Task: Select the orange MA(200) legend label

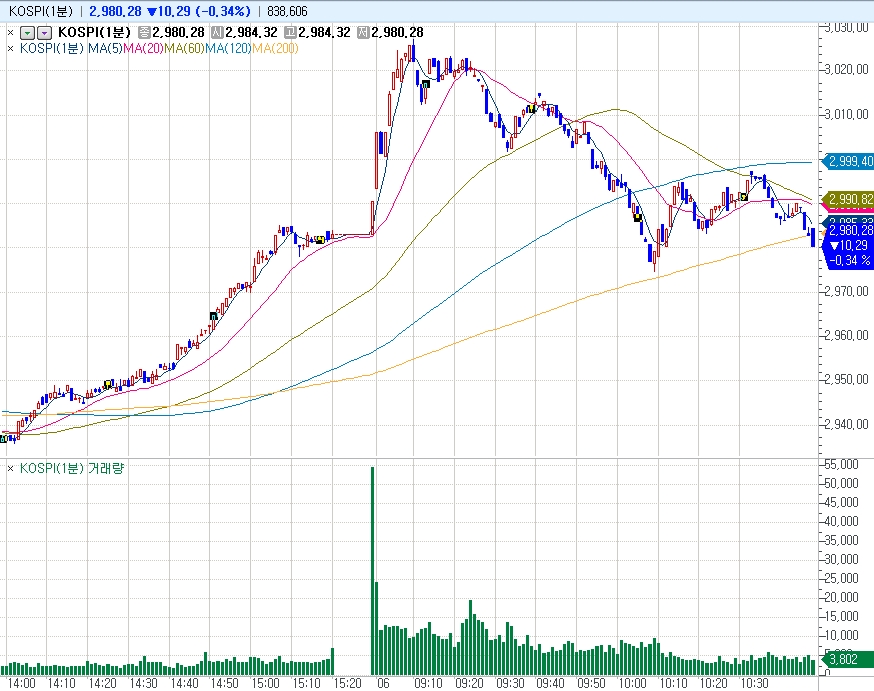Action: click(276, 47)
